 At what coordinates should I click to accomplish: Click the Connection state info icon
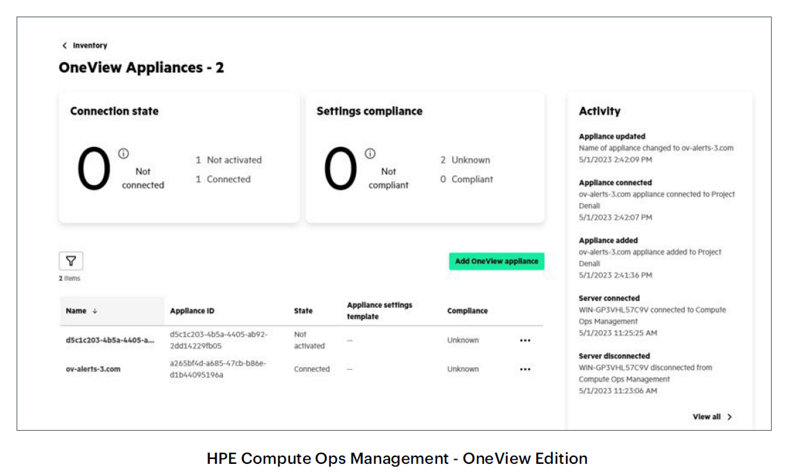(123, 153)
